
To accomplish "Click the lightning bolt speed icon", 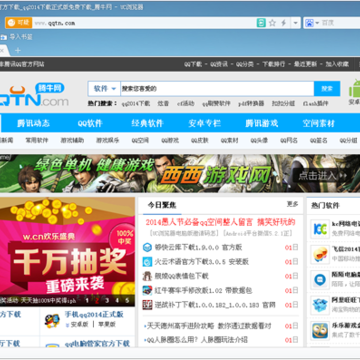I will point(284,23).
